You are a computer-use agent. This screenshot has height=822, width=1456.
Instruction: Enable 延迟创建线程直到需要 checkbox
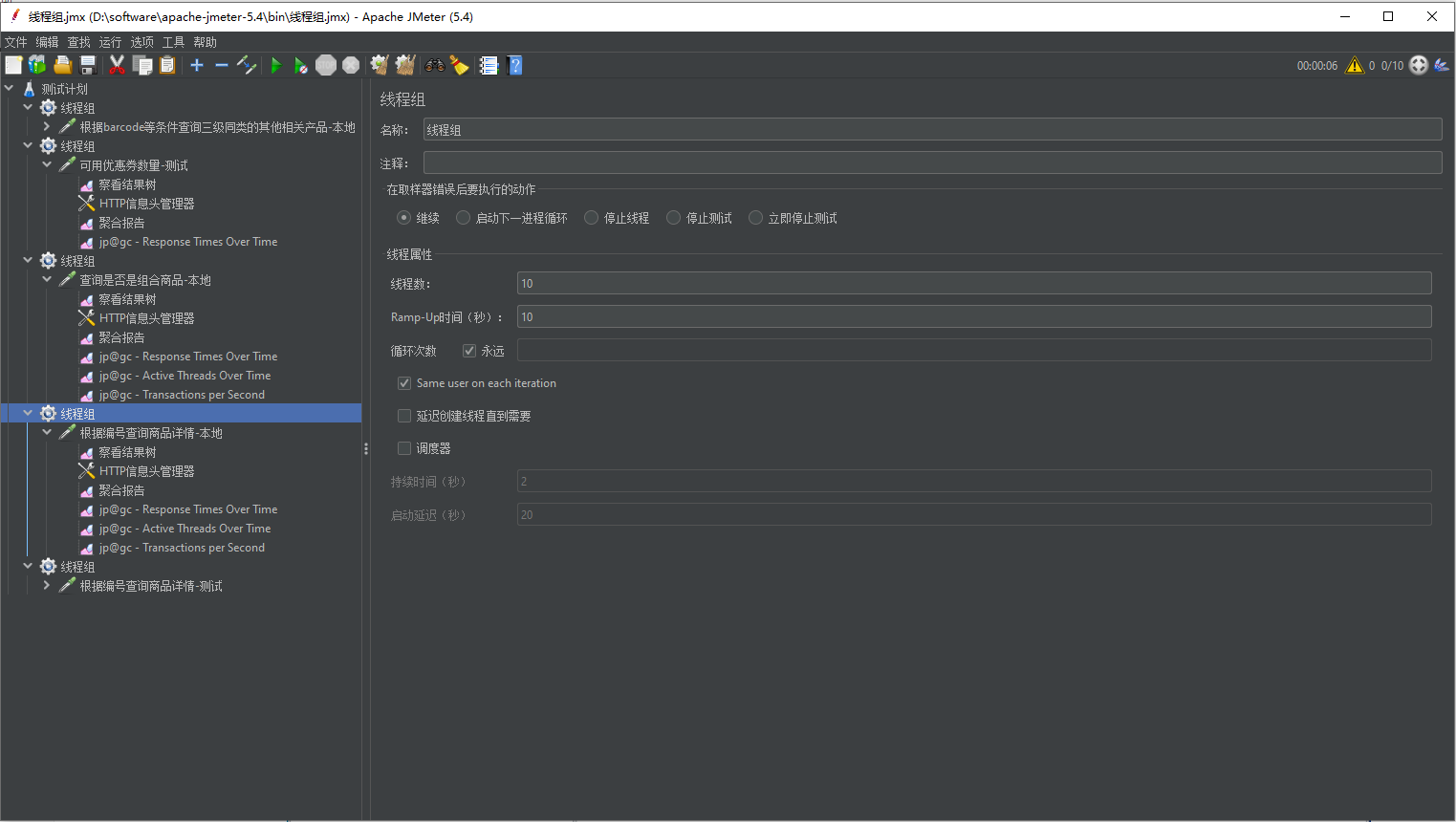point(404,416)
